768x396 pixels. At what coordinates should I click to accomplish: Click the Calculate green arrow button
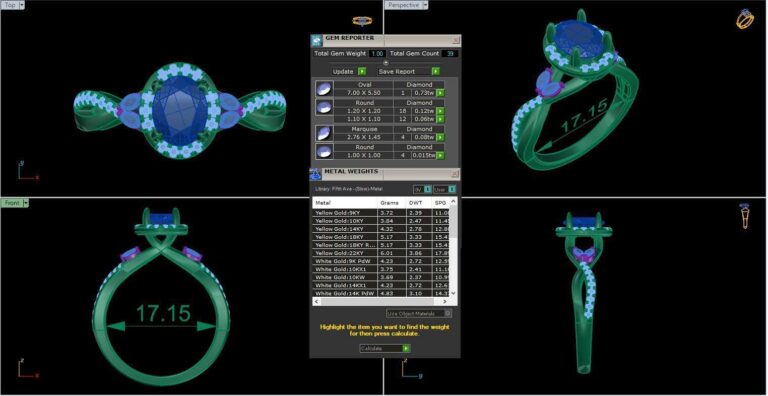coord(406,348)
